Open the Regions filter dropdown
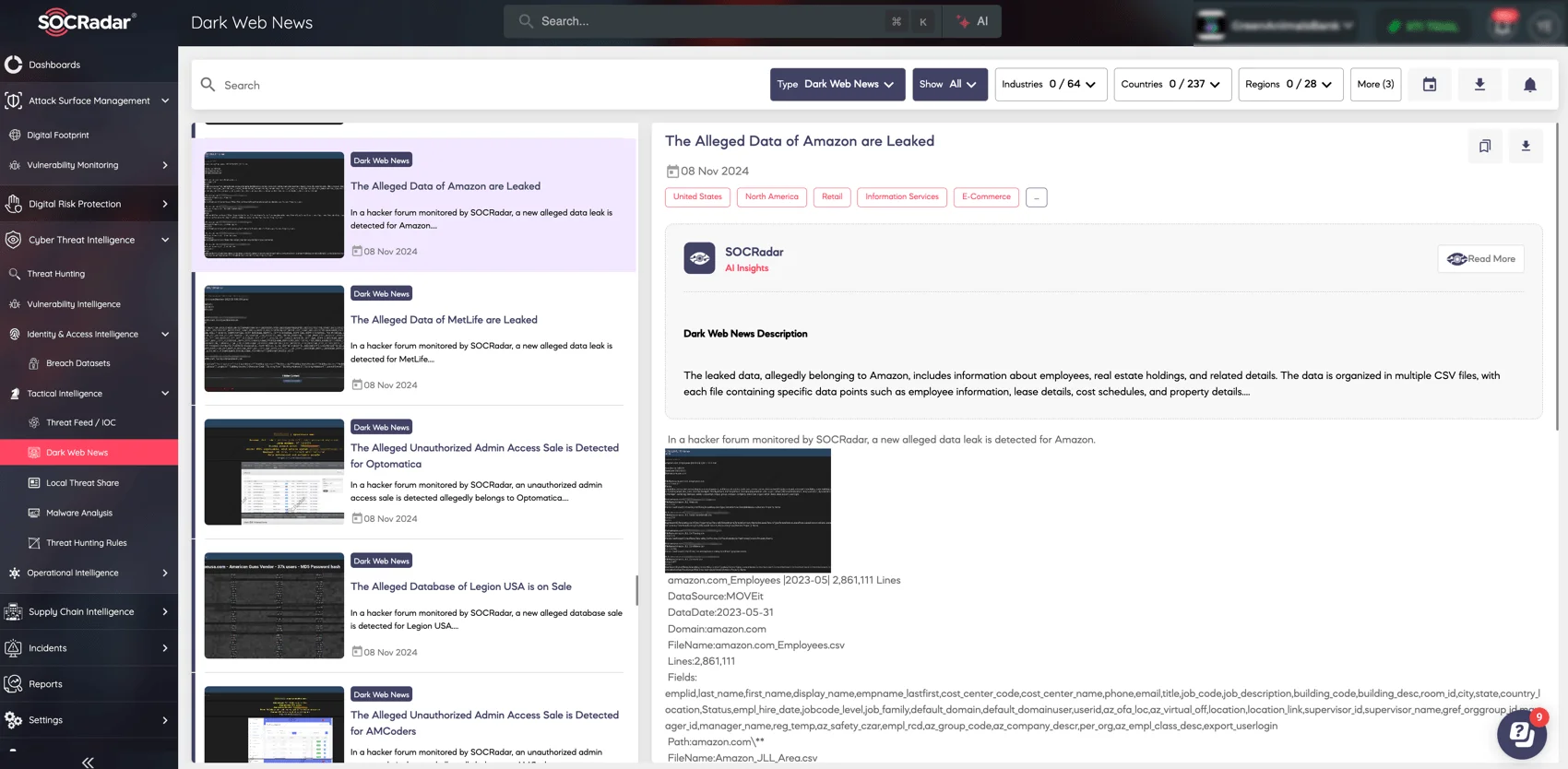Viewport: 1568px width, 769px height. pos(1290,85)
